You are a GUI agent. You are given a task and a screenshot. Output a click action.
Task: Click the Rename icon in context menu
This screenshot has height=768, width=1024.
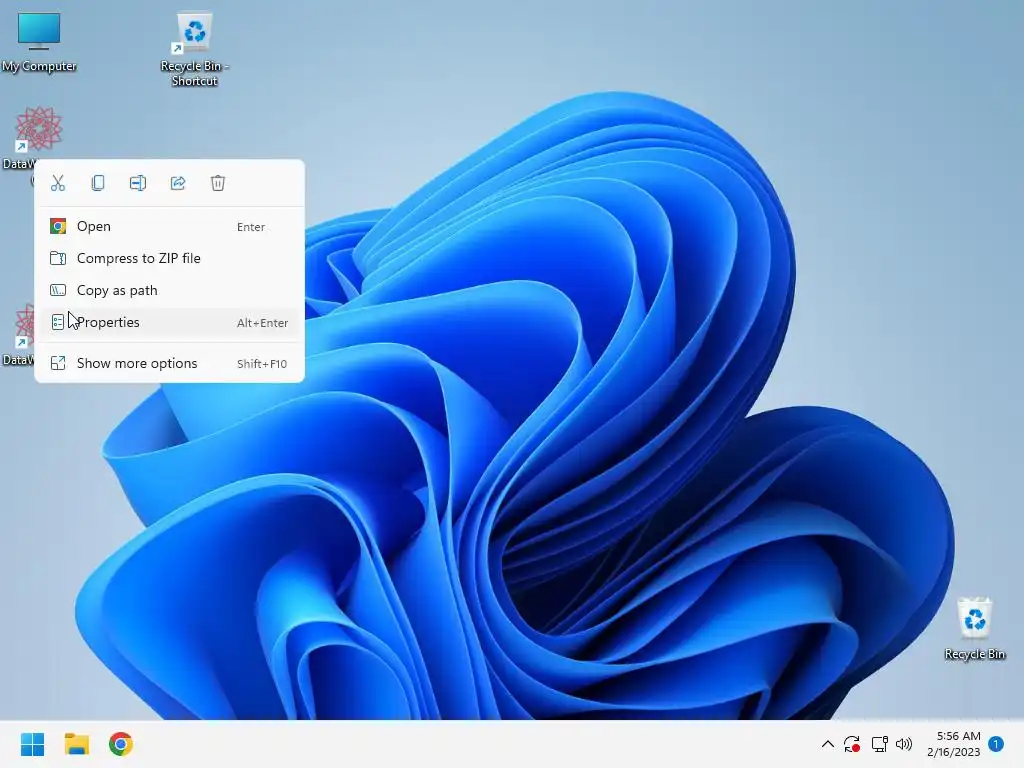click(x=138, y=183)
